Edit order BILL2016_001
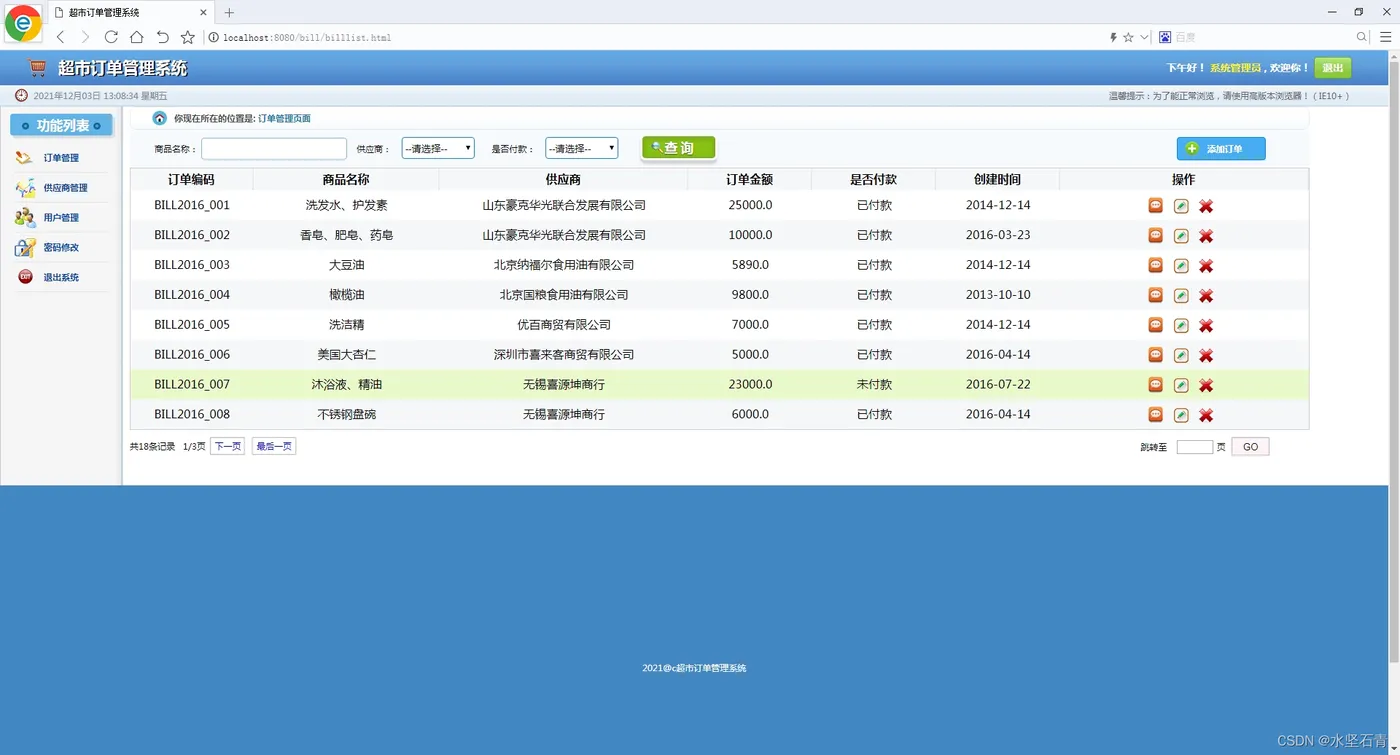Screen dimensions: 1400x755 point(1181,206)
